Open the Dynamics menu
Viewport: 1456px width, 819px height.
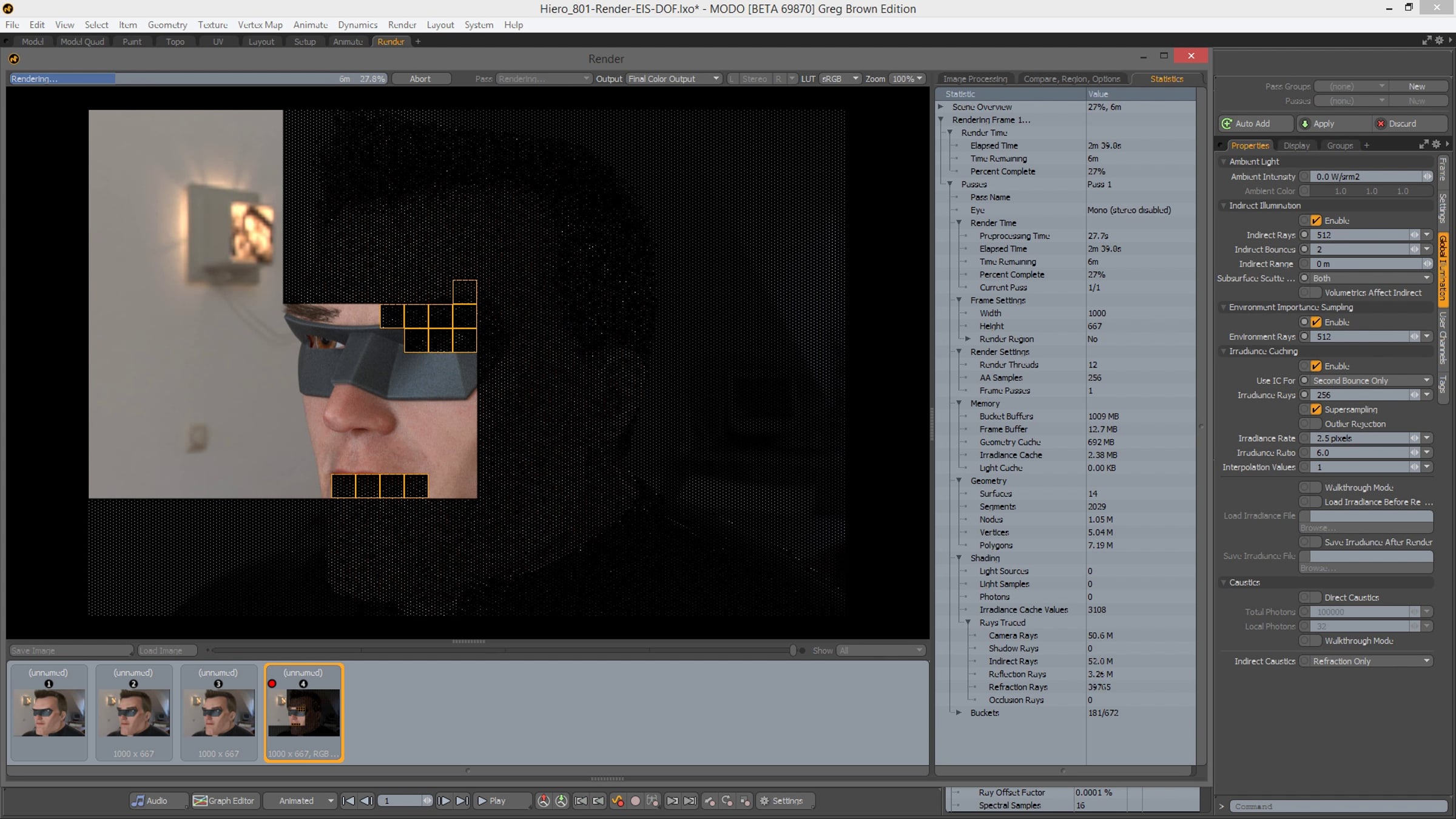(357, 25)
